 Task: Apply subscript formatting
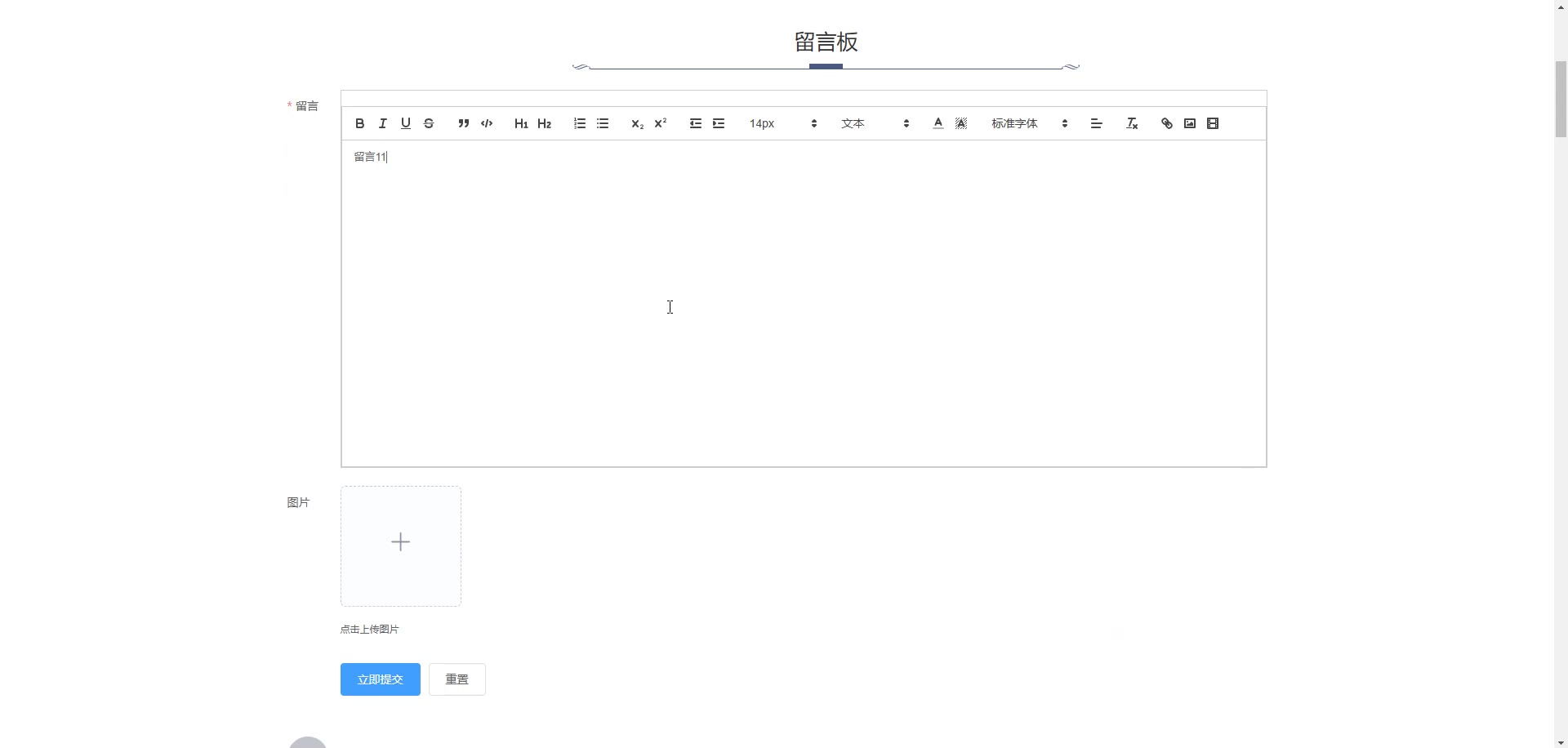pos(637,123)
